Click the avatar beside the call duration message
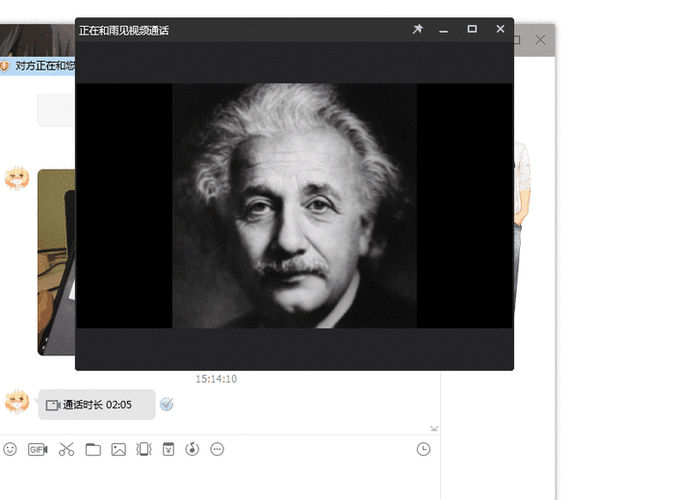Image resolution: width=674 pixels, height=500 pixels. (x=17, y=402)
